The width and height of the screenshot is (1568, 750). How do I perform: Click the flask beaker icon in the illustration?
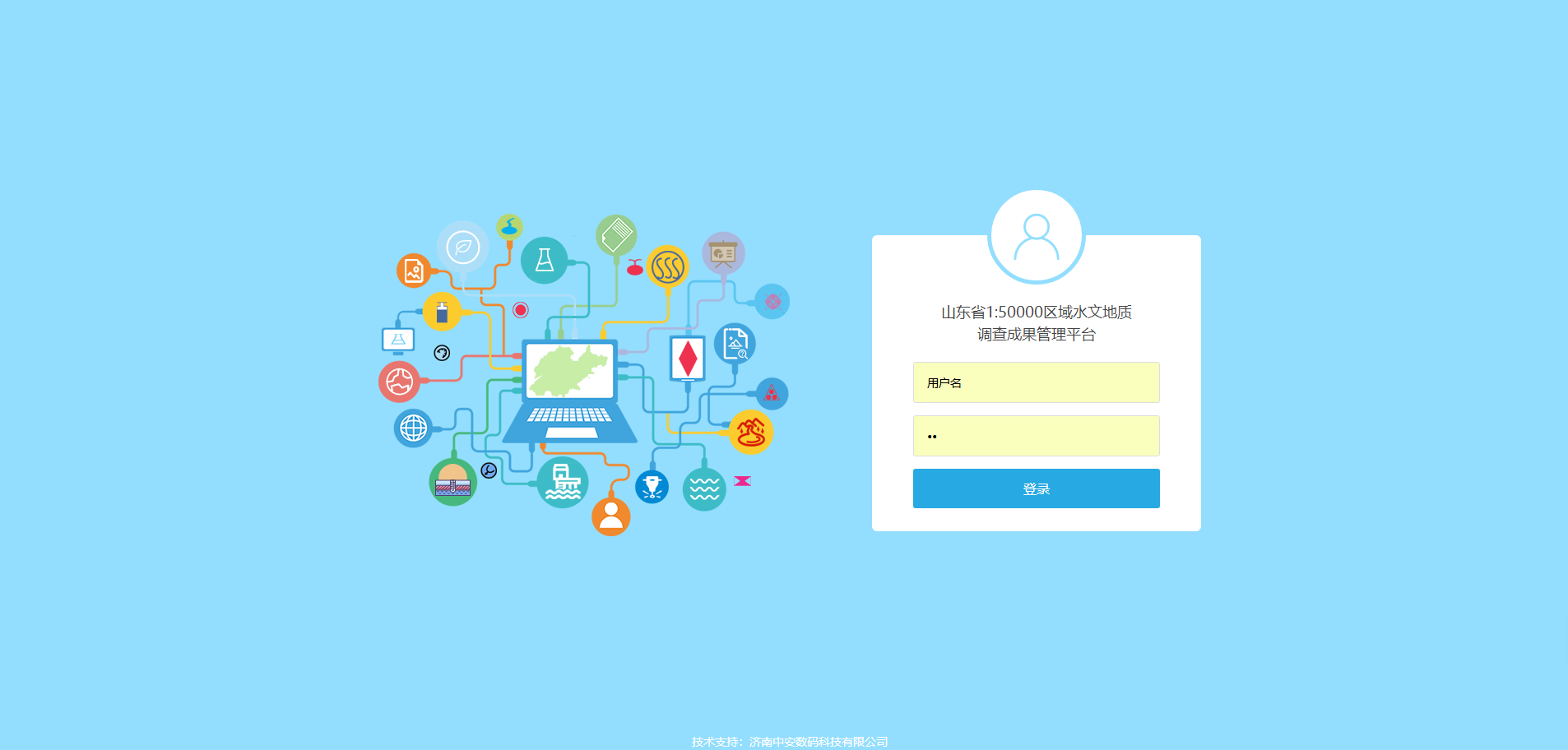pyautogui.click(x=545, y=261)
